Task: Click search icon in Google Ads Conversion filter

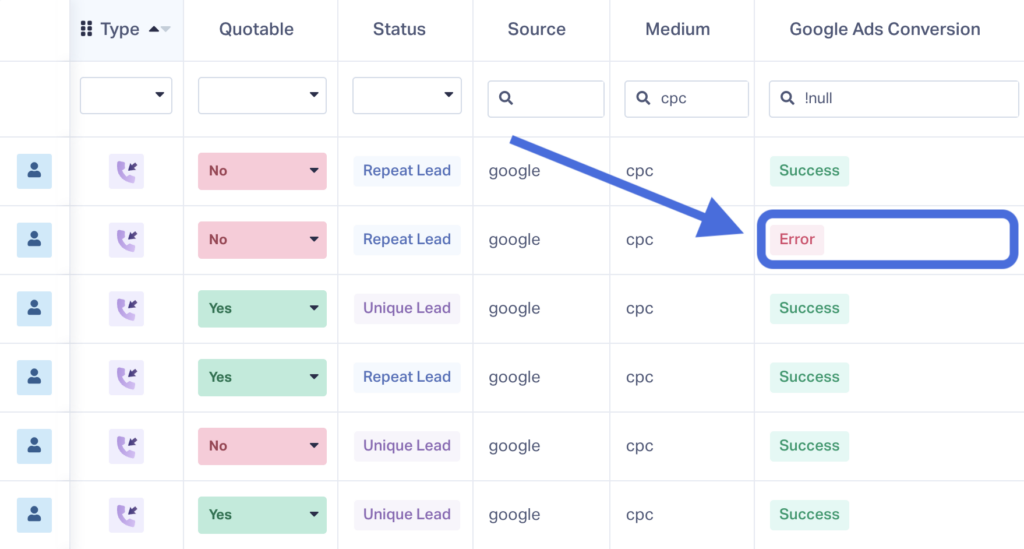Action: pyautogui.click(x=788, y=99)
